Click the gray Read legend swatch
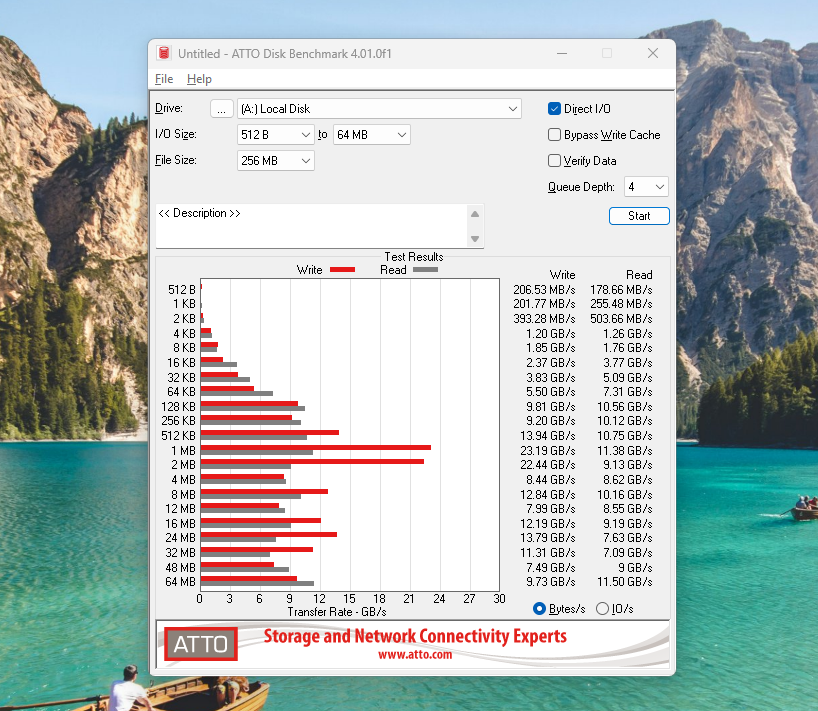 pos(425,270)
